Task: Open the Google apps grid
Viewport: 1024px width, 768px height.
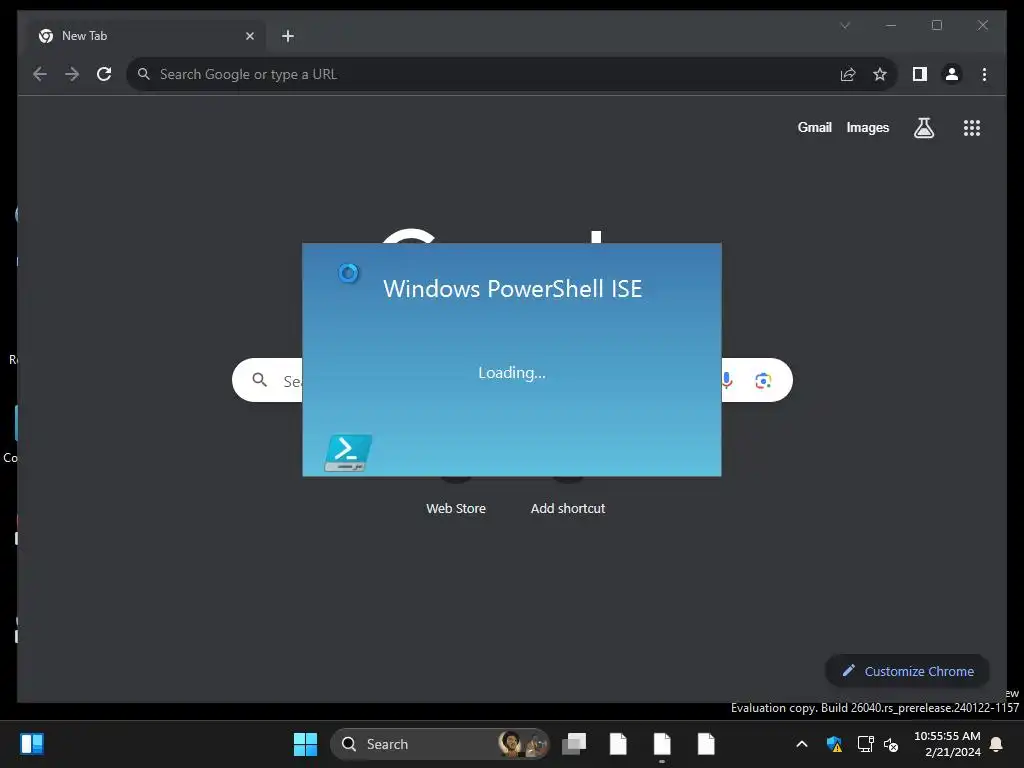Action: 972,128
